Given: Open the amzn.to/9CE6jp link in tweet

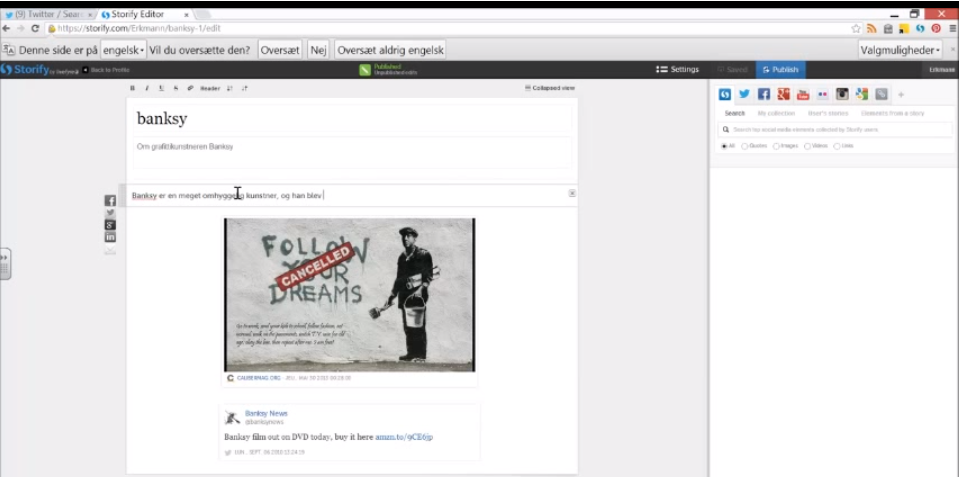Looking at the screenshot, I should coord(404,437).
